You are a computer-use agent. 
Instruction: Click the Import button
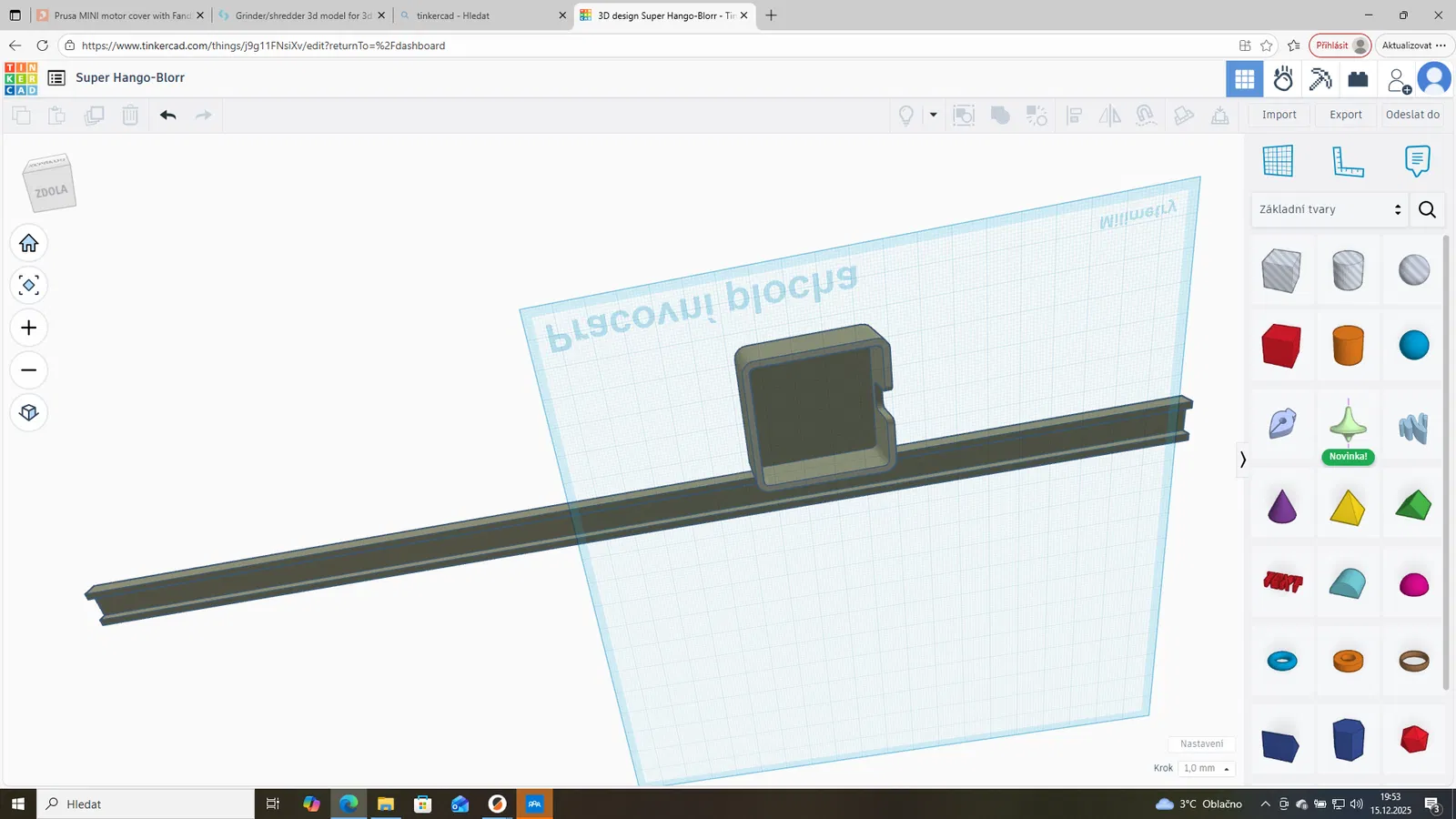(1279, 115)
